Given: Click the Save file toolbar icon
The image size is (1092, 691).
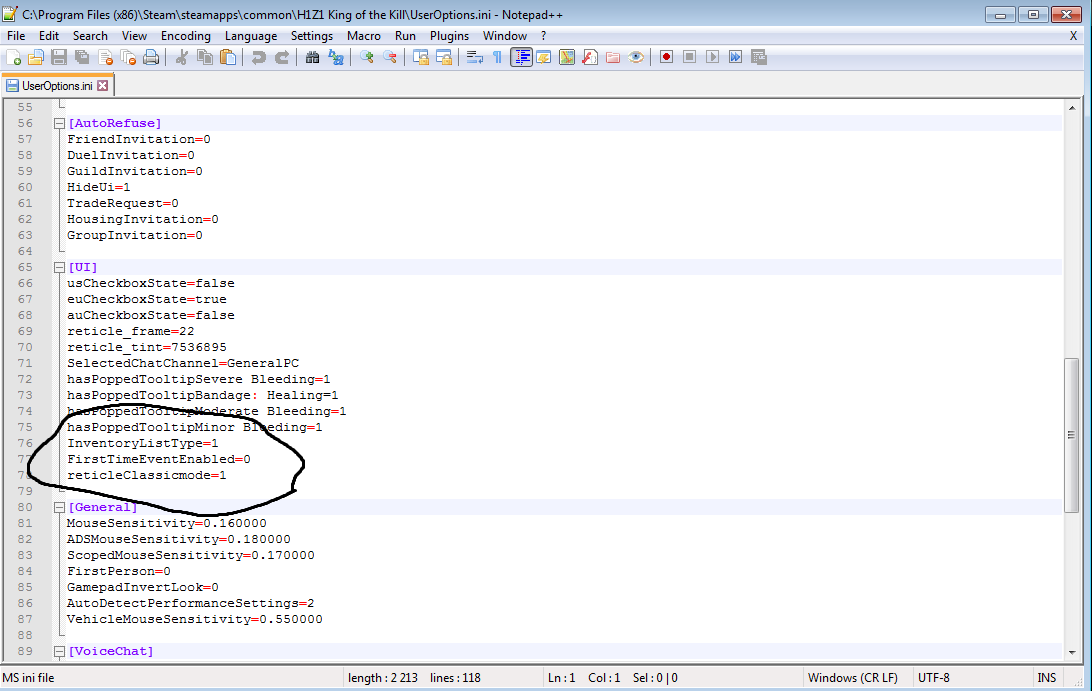Looking at the screenshot, I should coord(59,57).
